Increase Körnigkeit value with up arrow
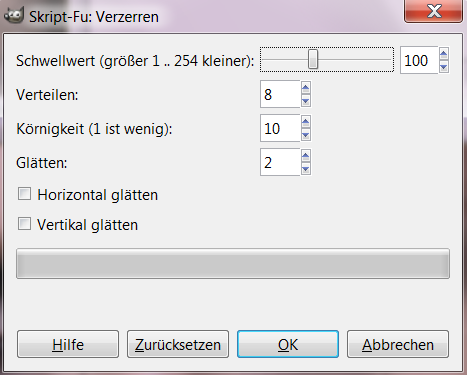Image resolution: width=467 pixels, height=375 pixels. pos(305,122)
